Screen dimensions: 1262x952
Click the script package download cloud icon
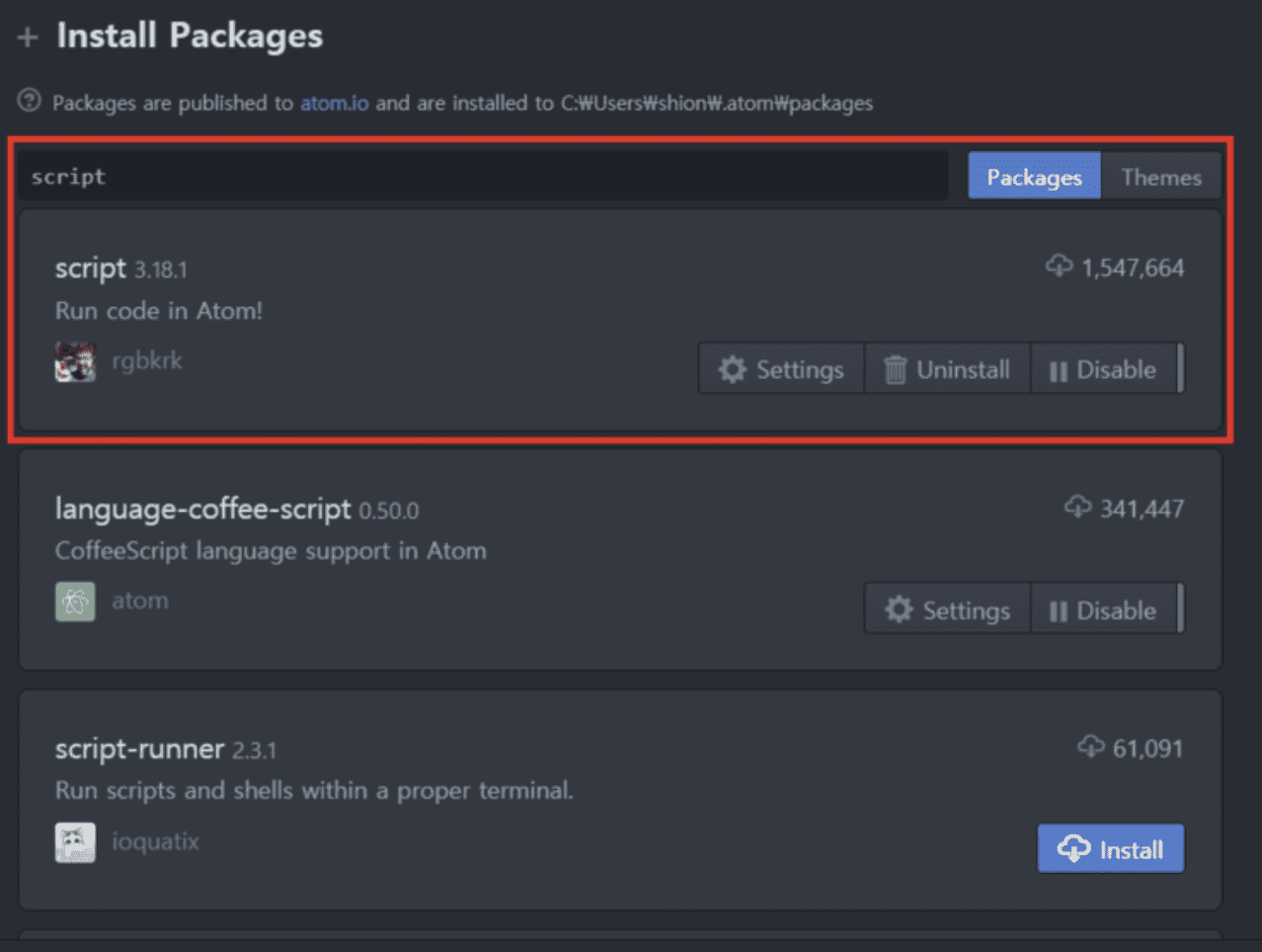tap(1059, 267)
